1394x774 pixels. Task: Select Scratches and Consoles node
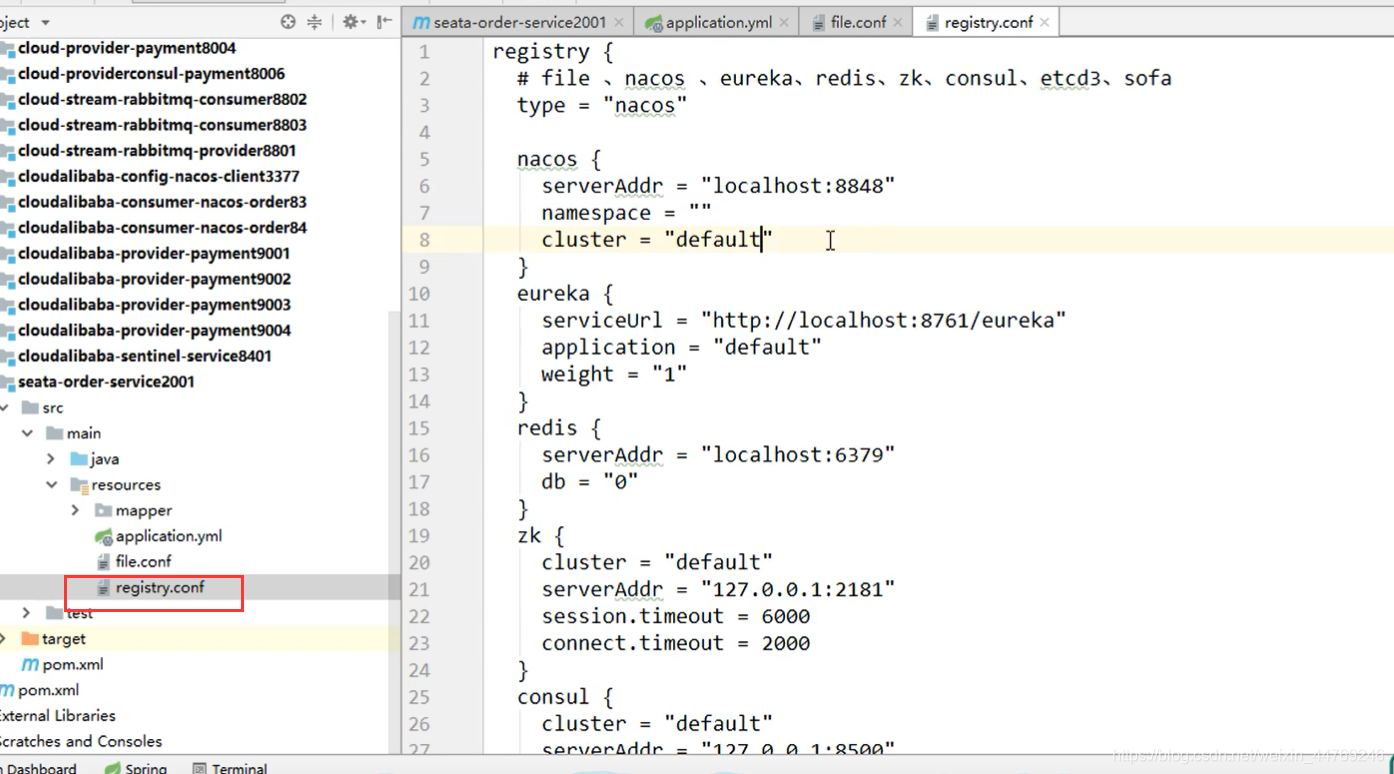point(80,742)
